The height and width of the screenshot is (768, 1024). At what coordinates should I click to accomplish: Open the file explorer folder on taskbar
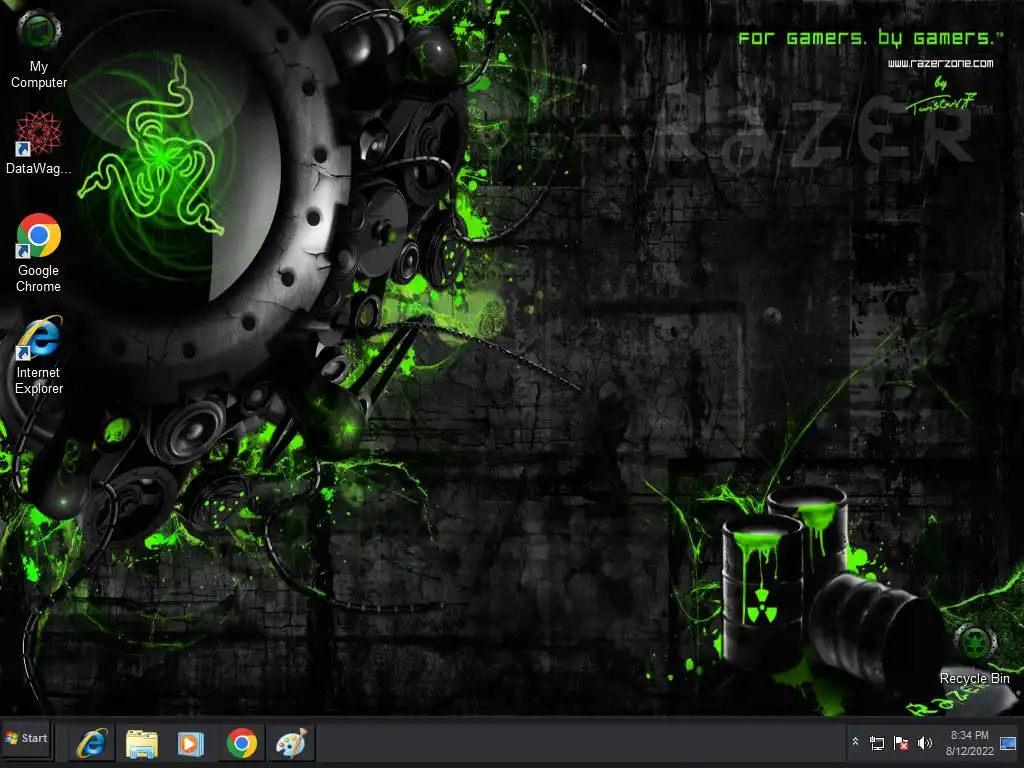pyautogui.click(x=142, y=743)
